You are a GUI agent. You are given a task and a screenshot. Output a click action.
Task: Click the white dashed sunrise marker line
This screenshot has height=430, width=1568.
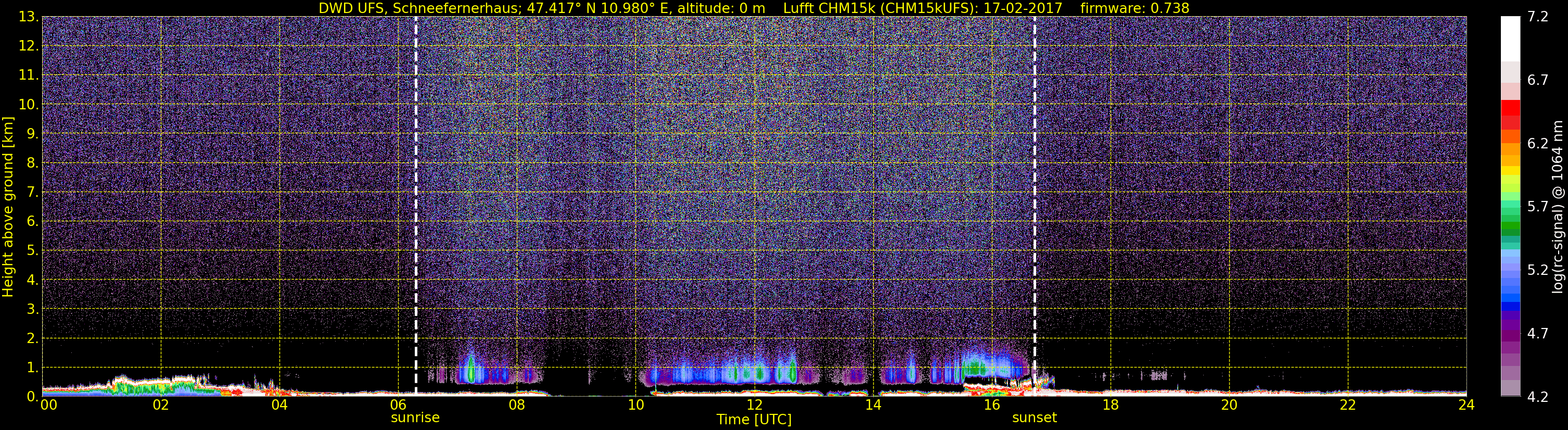pyautogui.click(x=416, y=206)
